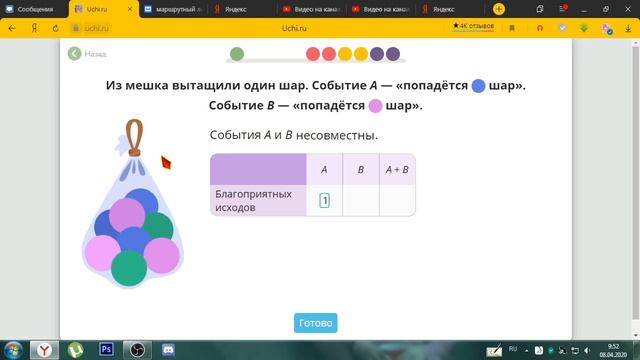Open the 4K отзывов reviews link

pos(473,26)
